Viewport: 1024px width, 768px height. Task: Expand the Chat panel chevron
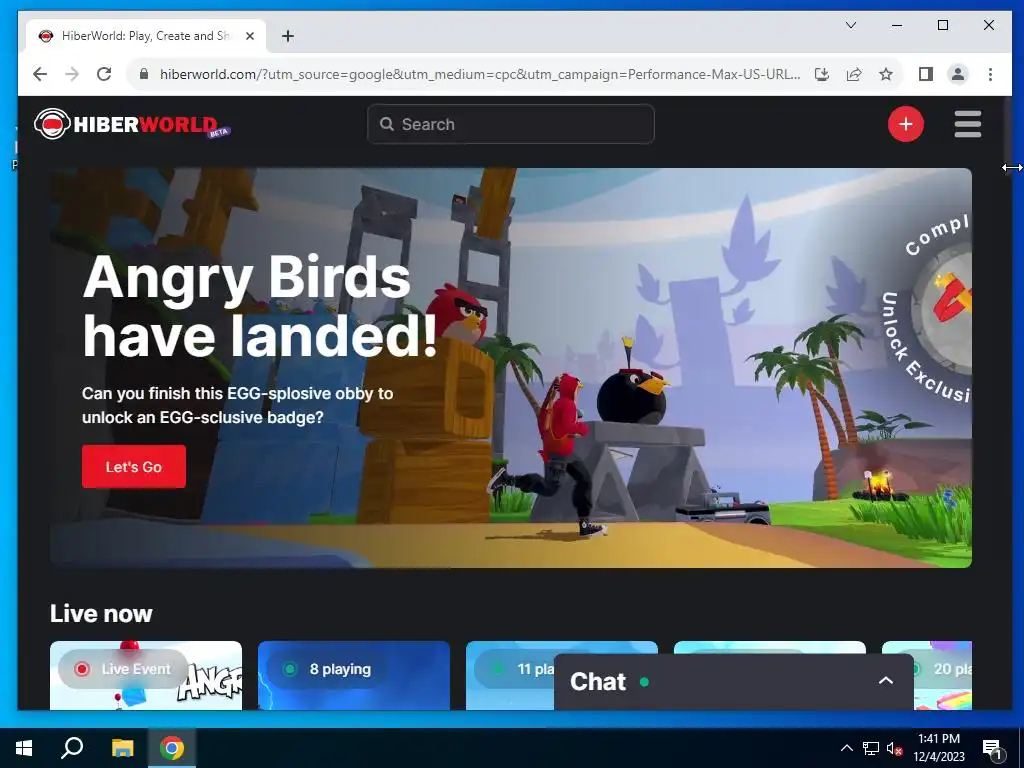(x=886, y=680)
